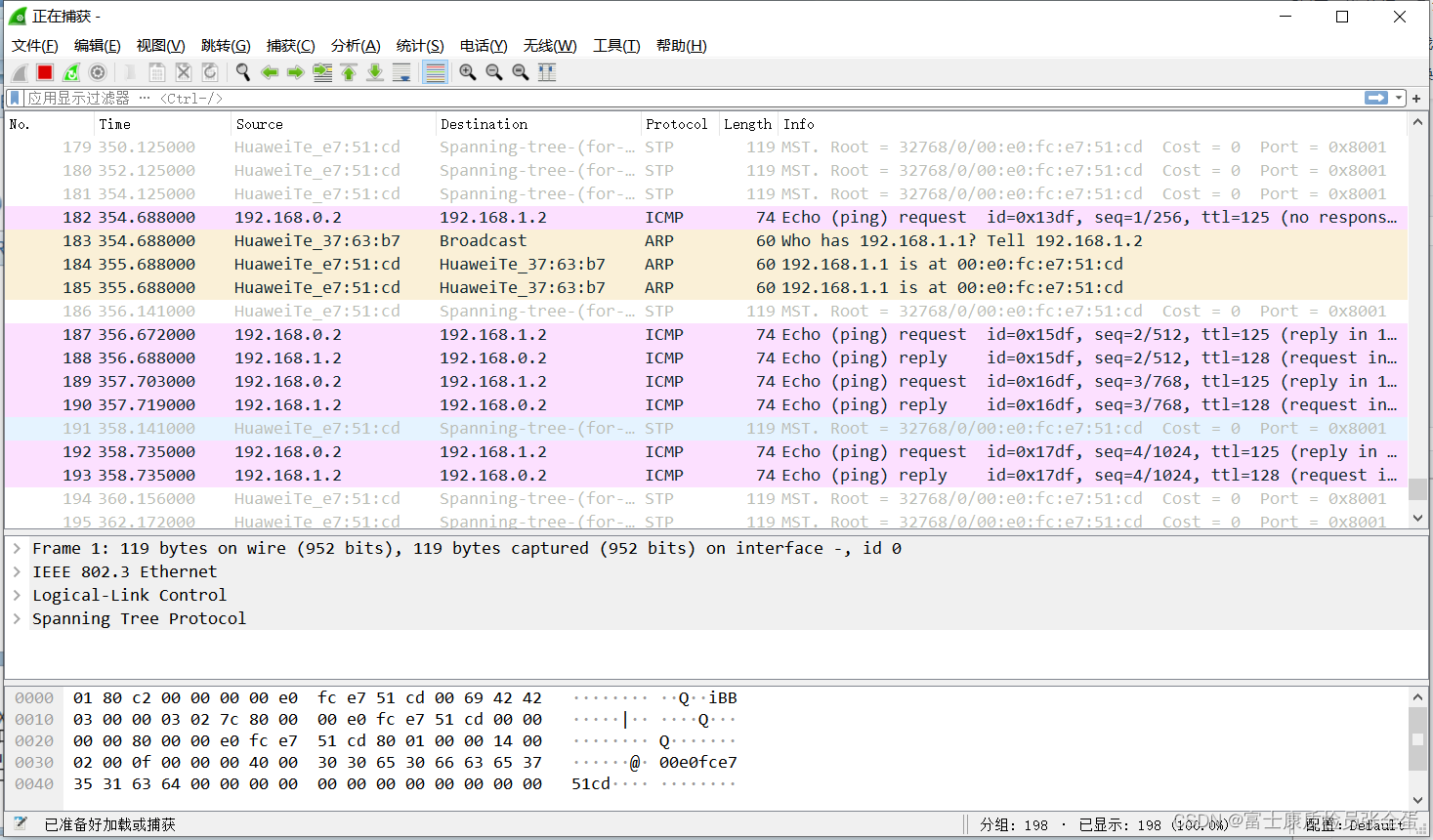Open the 文件(F) menu
The image size is (1433, 840).
[35, 46]
